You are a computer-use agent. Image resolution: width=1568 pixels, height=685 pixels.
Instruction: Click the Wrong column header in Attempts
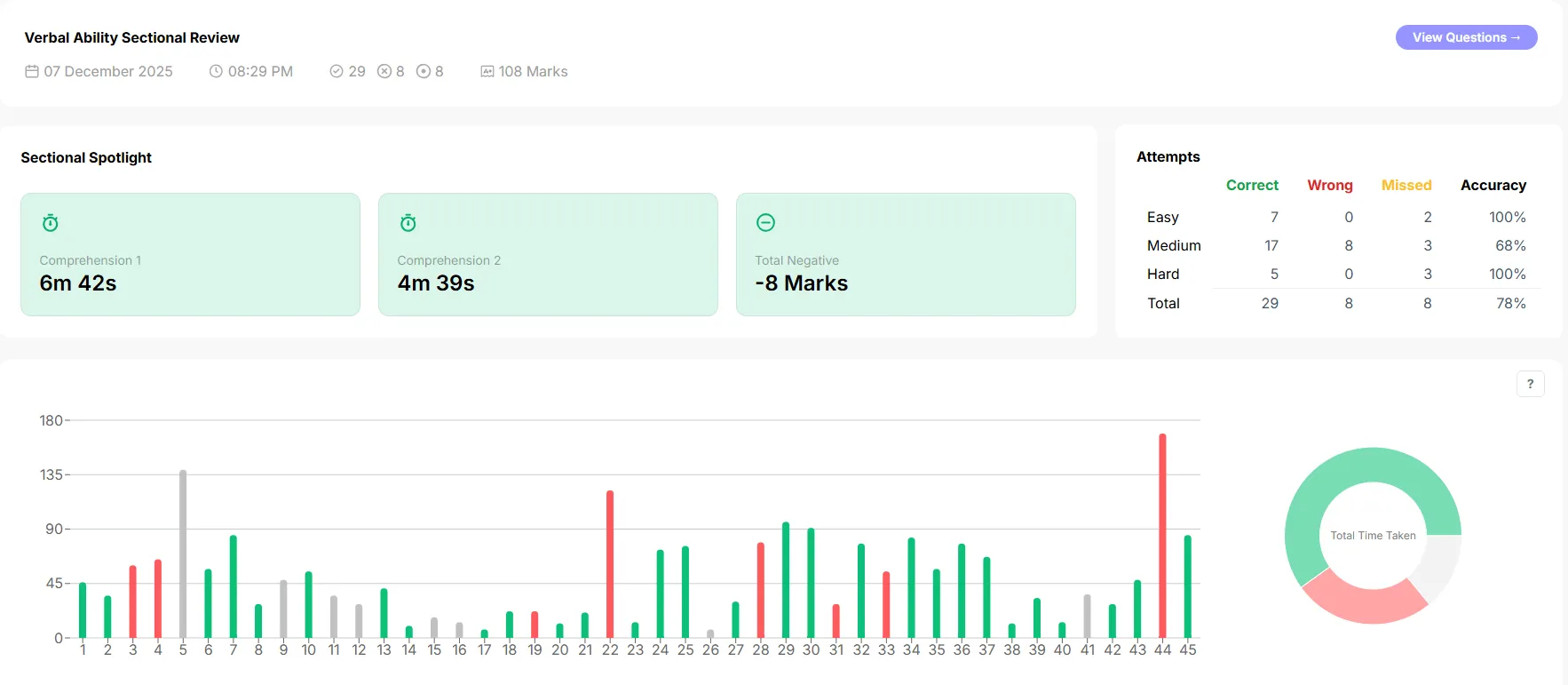(x=1330, y=185)
